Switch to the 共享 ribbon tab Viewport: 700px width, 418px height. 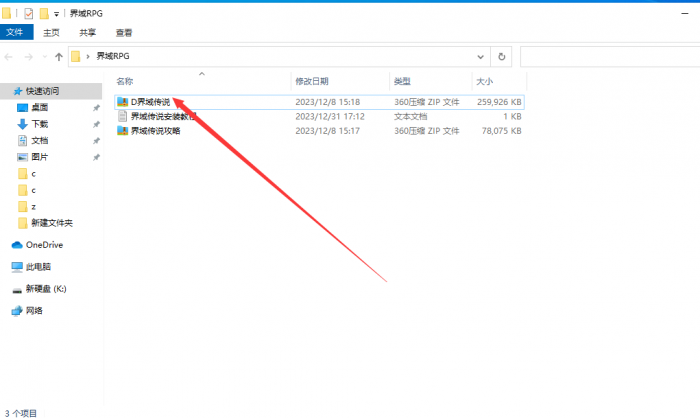(x=88, y=32)
